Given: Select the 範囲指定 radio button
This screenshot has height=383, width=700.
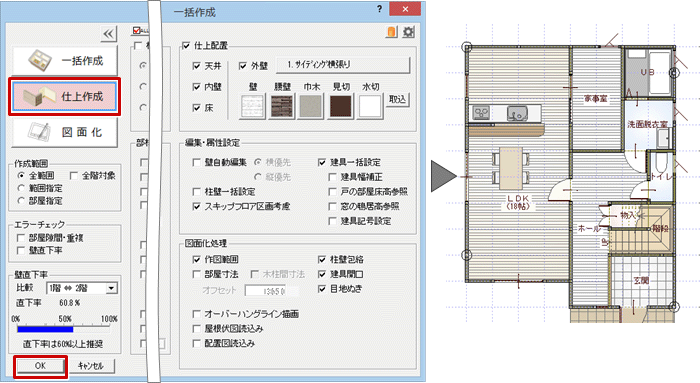Looking at the screenshot, I should coord(21,188).
